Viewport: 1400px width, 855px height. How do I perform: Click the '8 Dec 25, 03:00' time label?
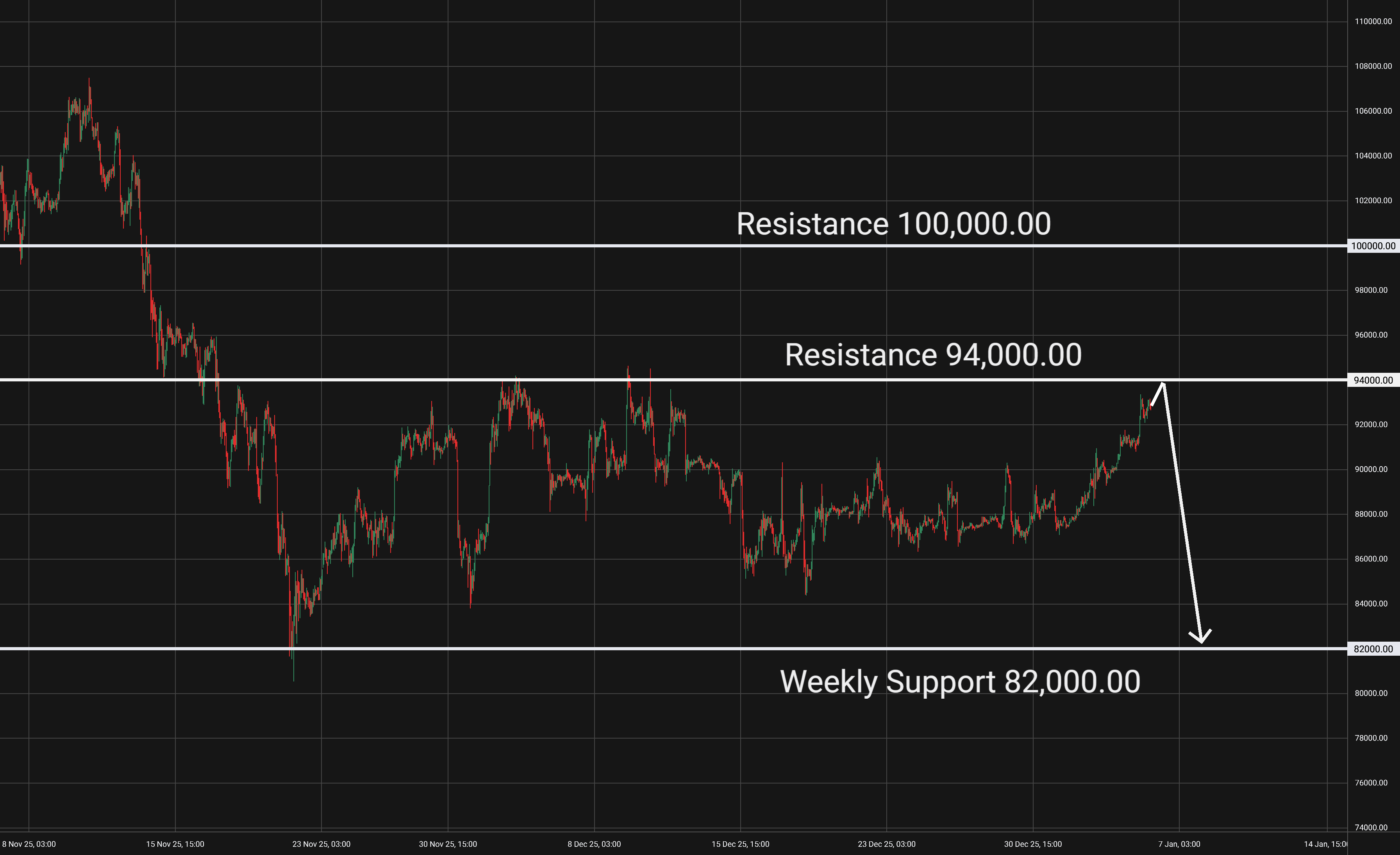click(x=594, y=844)
